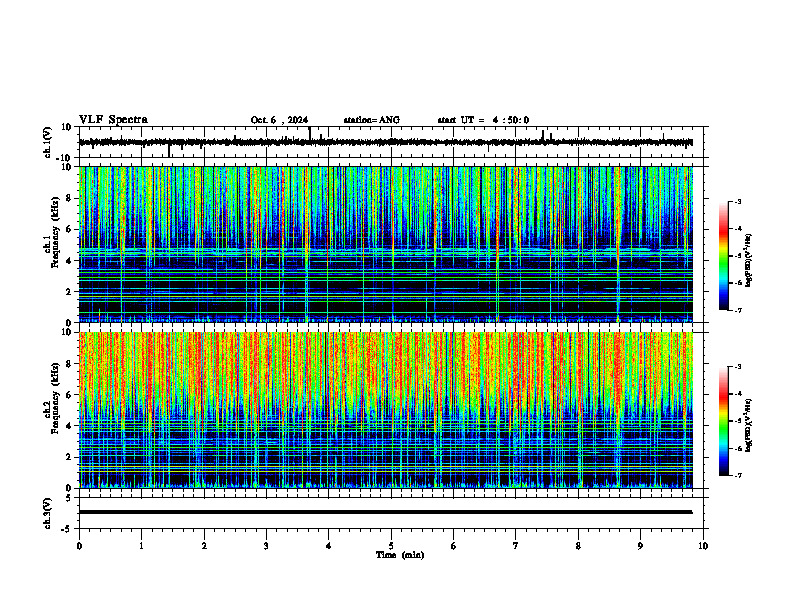
Task: Click inside the ch.1 spectrogram panel
Action: coord(385,244)
